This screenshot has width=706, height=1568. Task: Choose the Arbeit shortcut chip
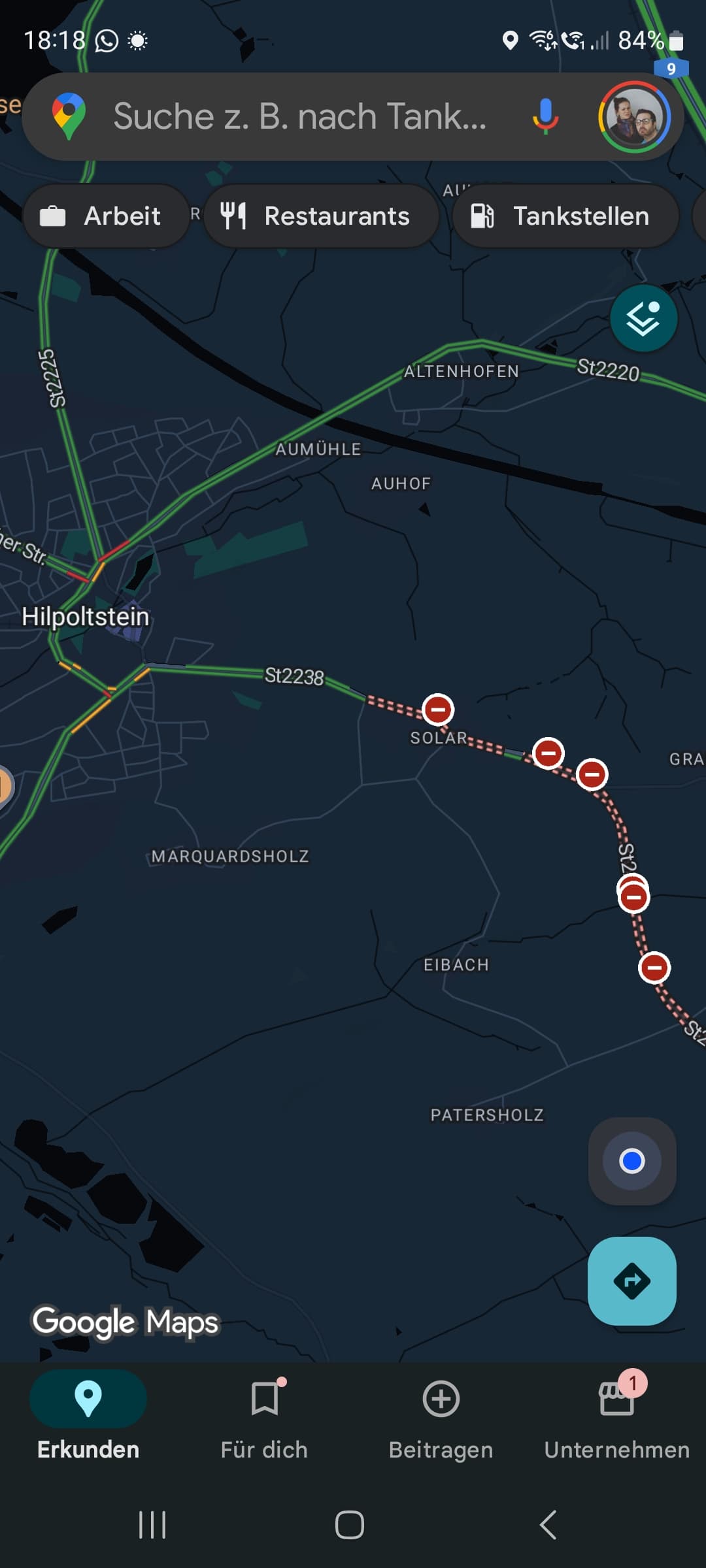click(106, 216)
